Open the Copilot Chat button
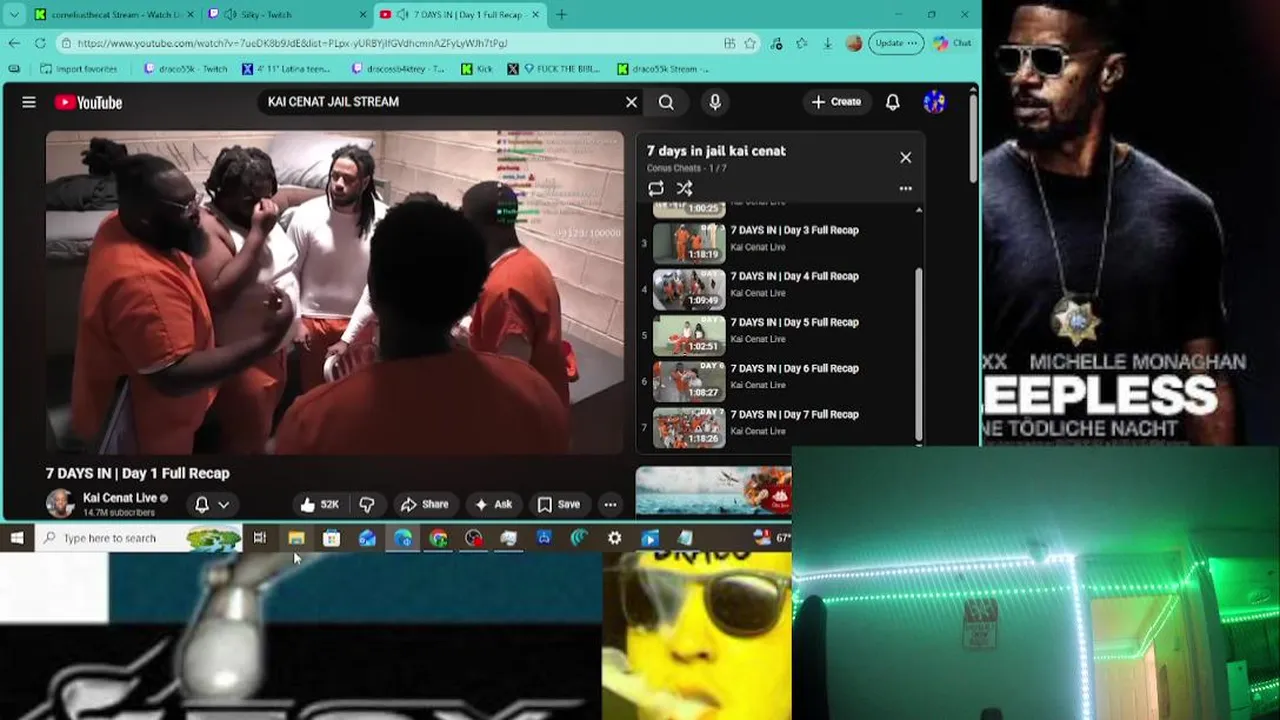 click(952, 43)
